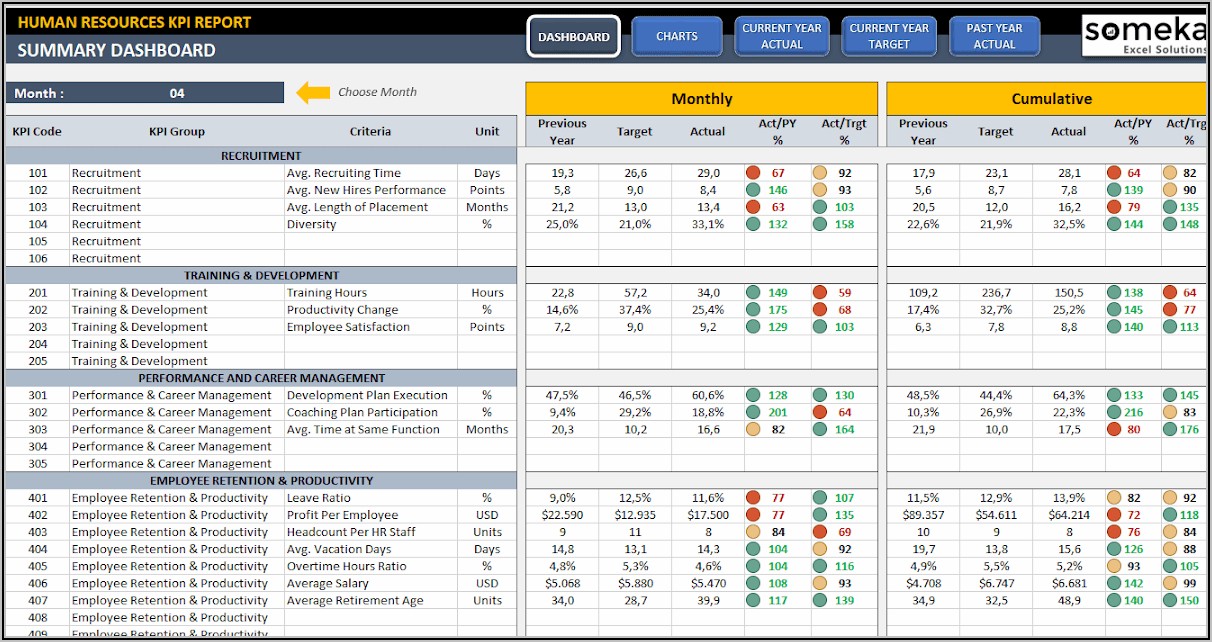This screenshot has width=1212, height=642.
Task: Open the Current Year Actual sheet
Action: click(x=782, y=37)
